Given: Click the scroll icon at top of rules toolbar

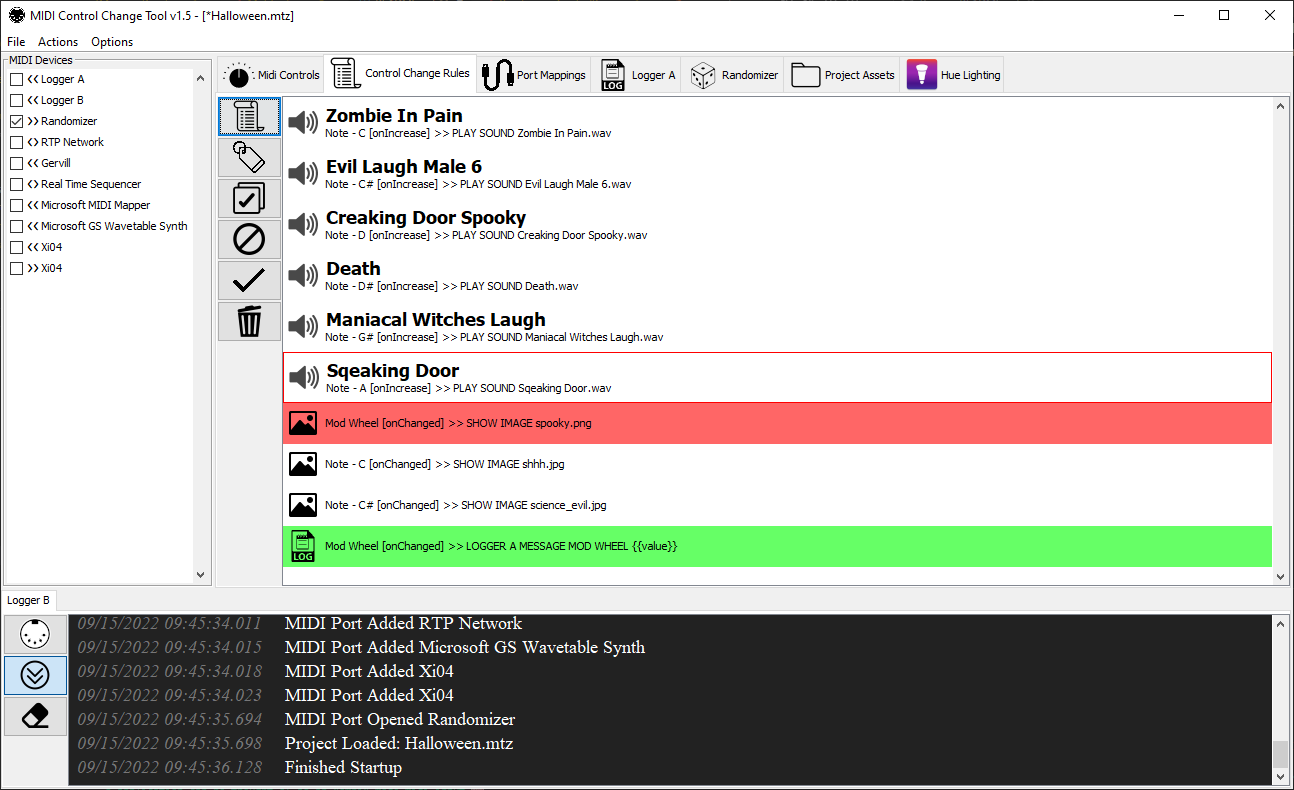Looking at the screenshot, I should (249, 116).
